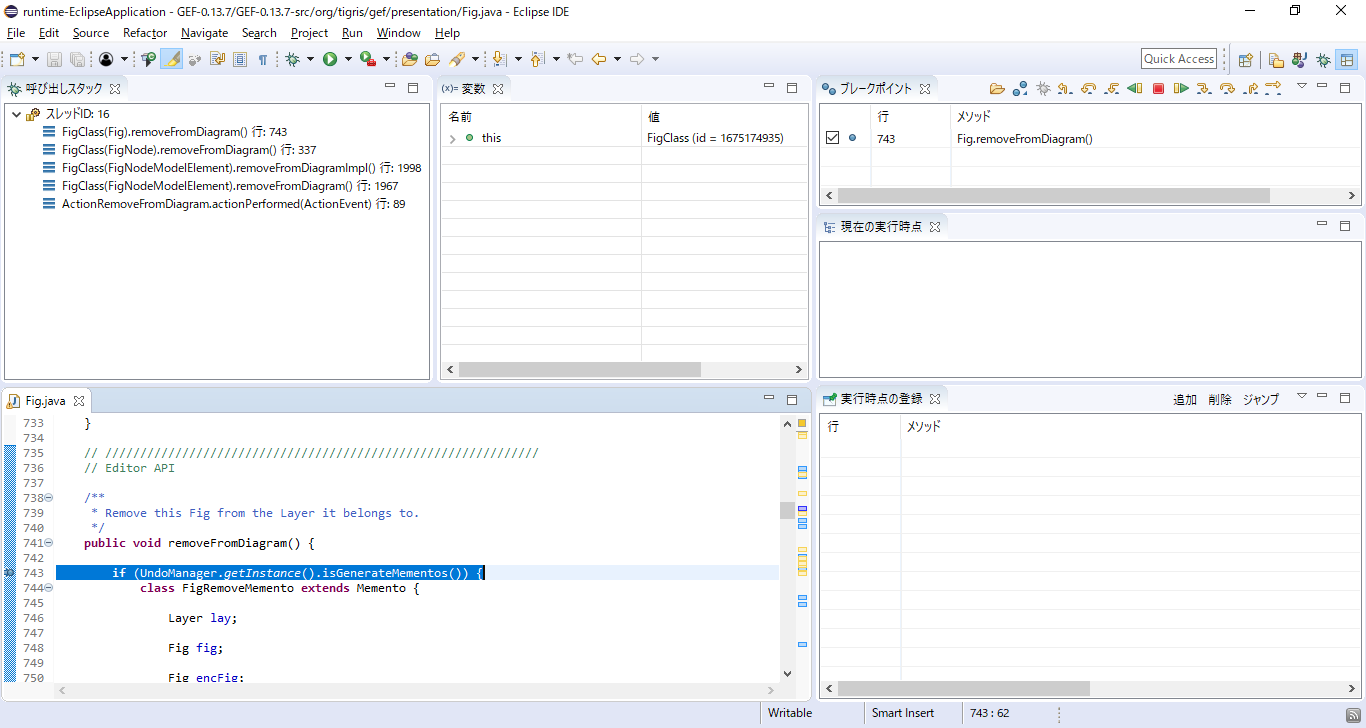Screen dimensions: 1366x728
Task: Collapse code fold at line 744
Action: pyautogui.click(x=48, y=588)
